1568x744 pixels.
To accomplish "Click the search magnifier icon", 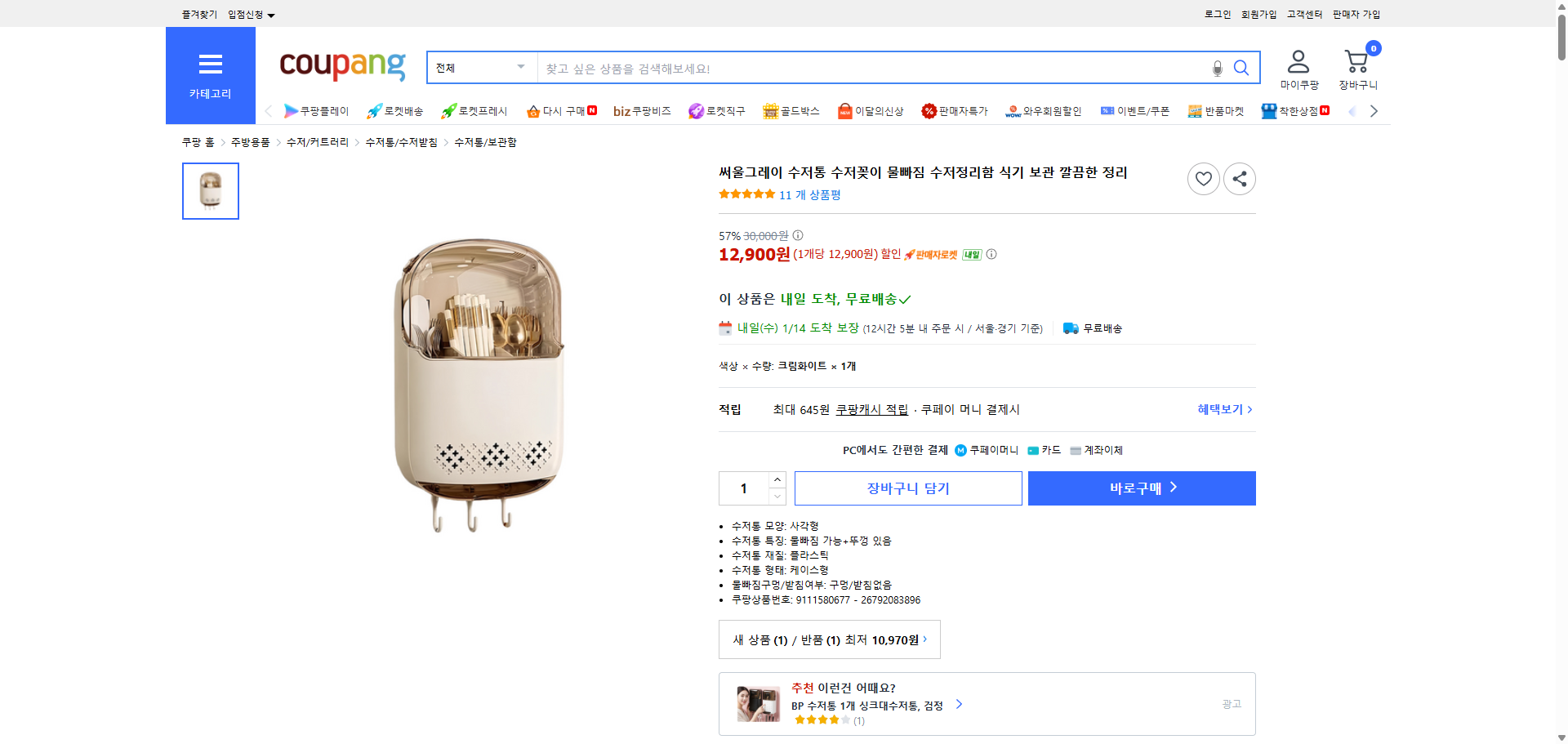I will (1241, 68).
